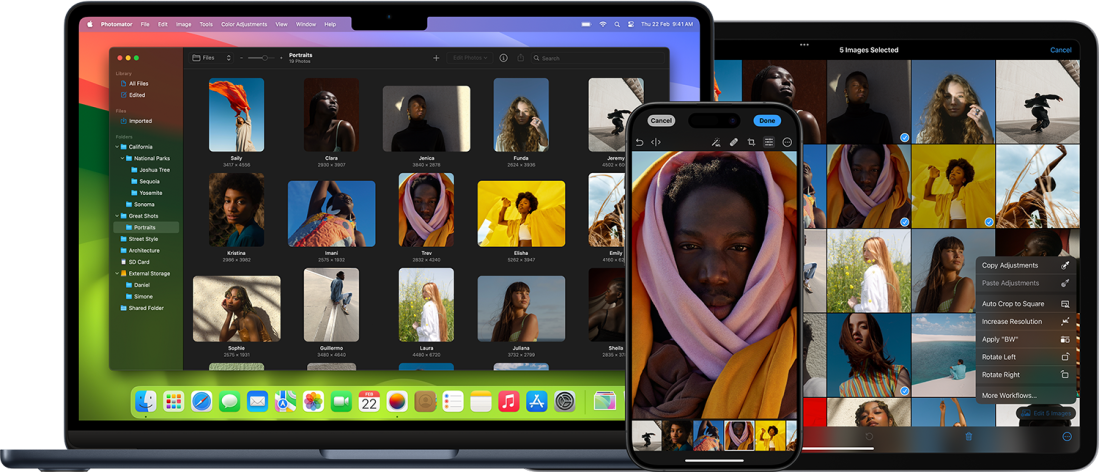Click the plus icon in Photomator toolbar
Viewport: 1099px width, 472px height.
[436, 58]
